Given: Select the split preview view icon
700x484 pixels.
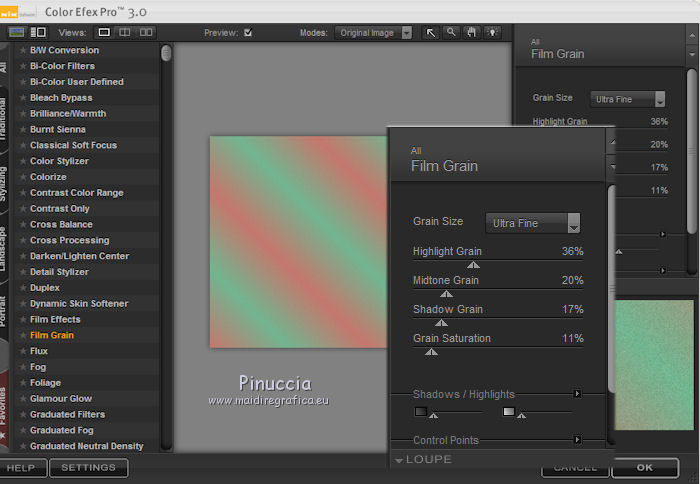Looking at the screenshot, I should click(x=125, y=32).
